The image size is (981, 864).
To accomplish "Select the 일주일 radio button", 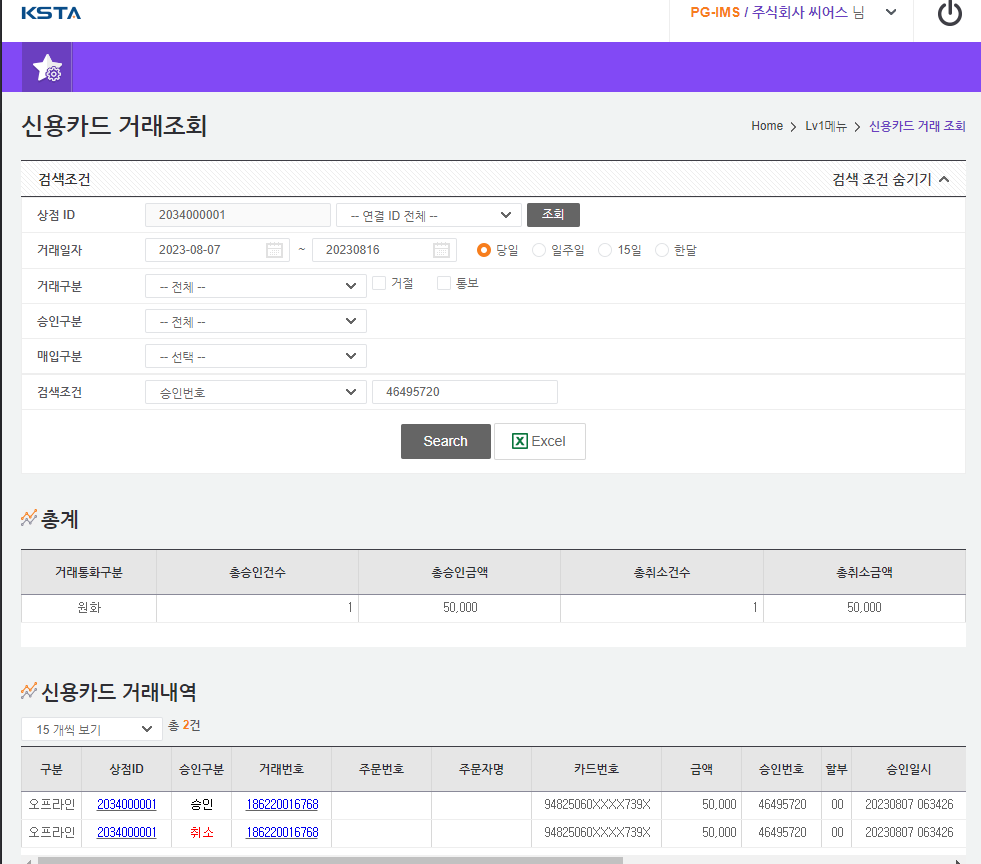I will tap(539, 250).
